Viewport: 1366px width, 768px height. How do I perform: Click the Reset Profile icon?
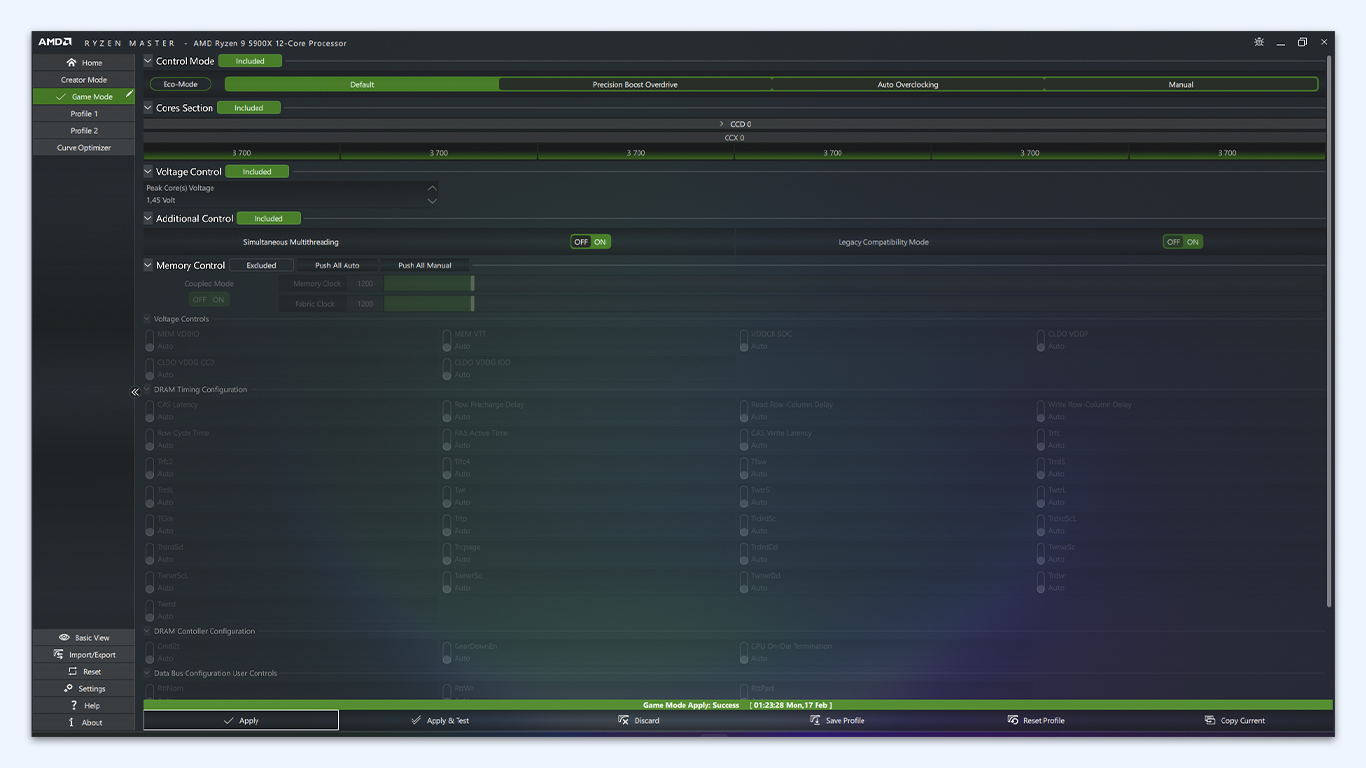coord(1013,720)
